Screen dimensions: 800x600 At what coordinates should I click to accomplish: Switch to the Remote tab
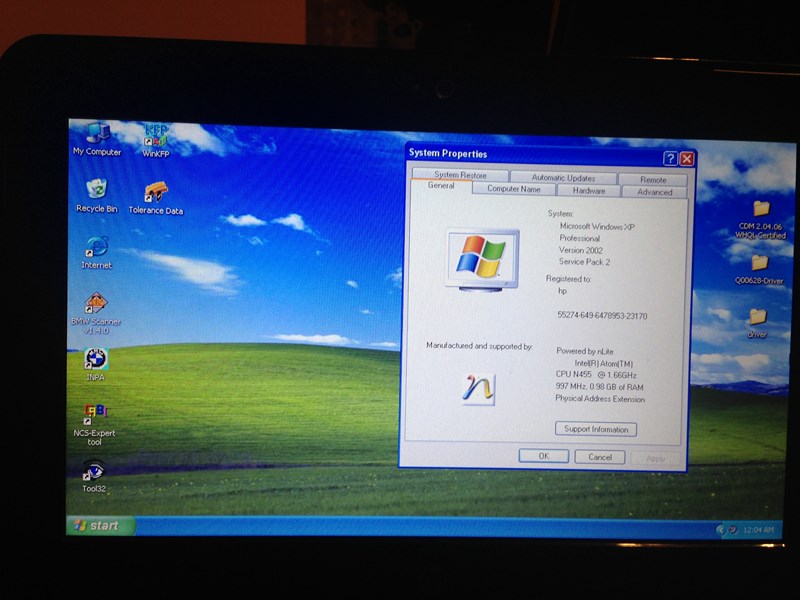(x=653, y=180)
